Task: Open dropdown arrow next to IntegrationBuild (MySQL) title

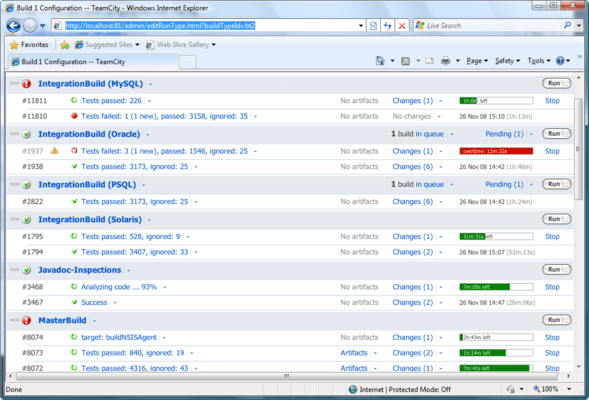Action: pyautogui.click(x=150, y=85)
